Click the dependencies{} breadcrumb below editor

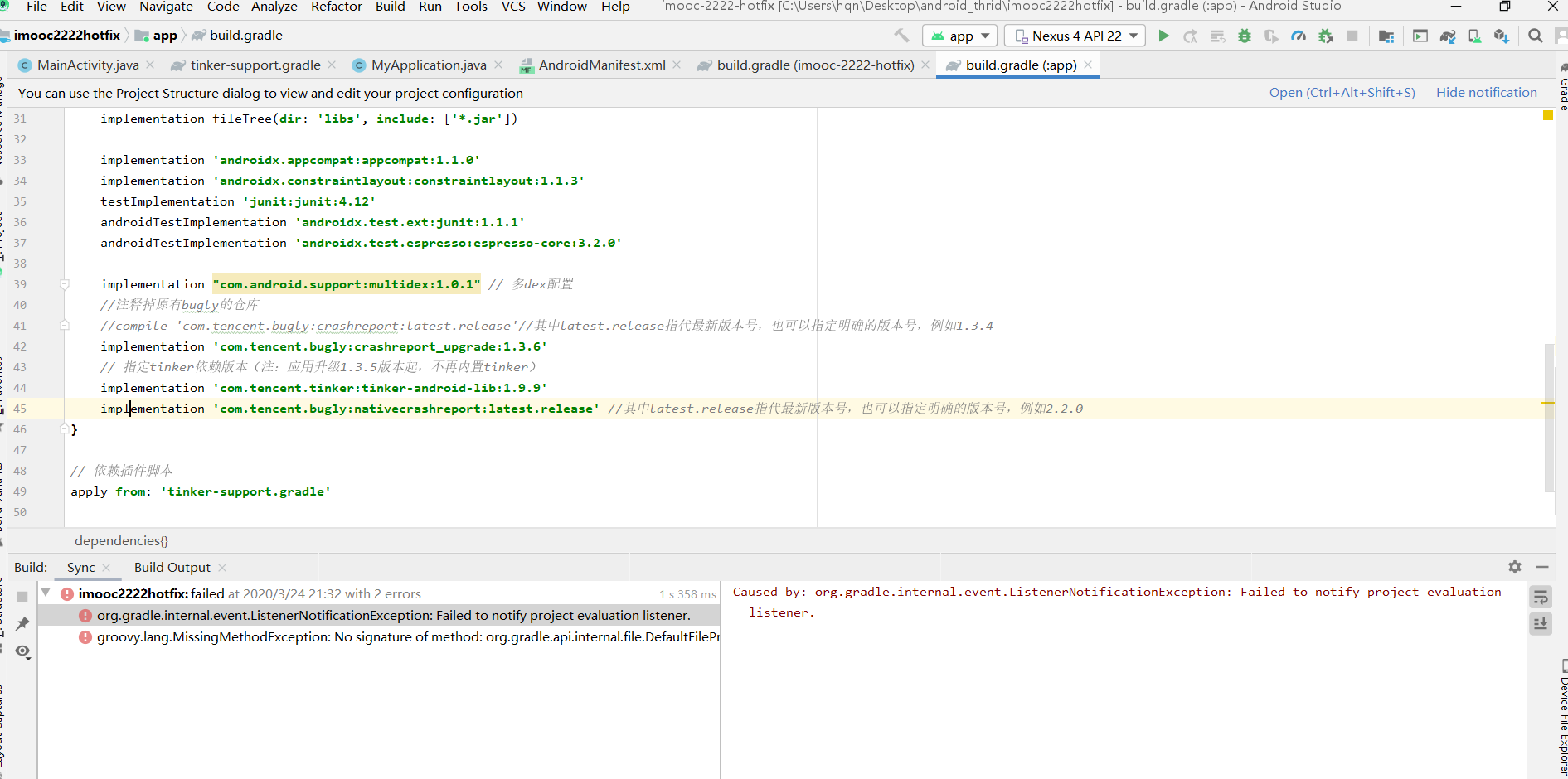point(121,541)
